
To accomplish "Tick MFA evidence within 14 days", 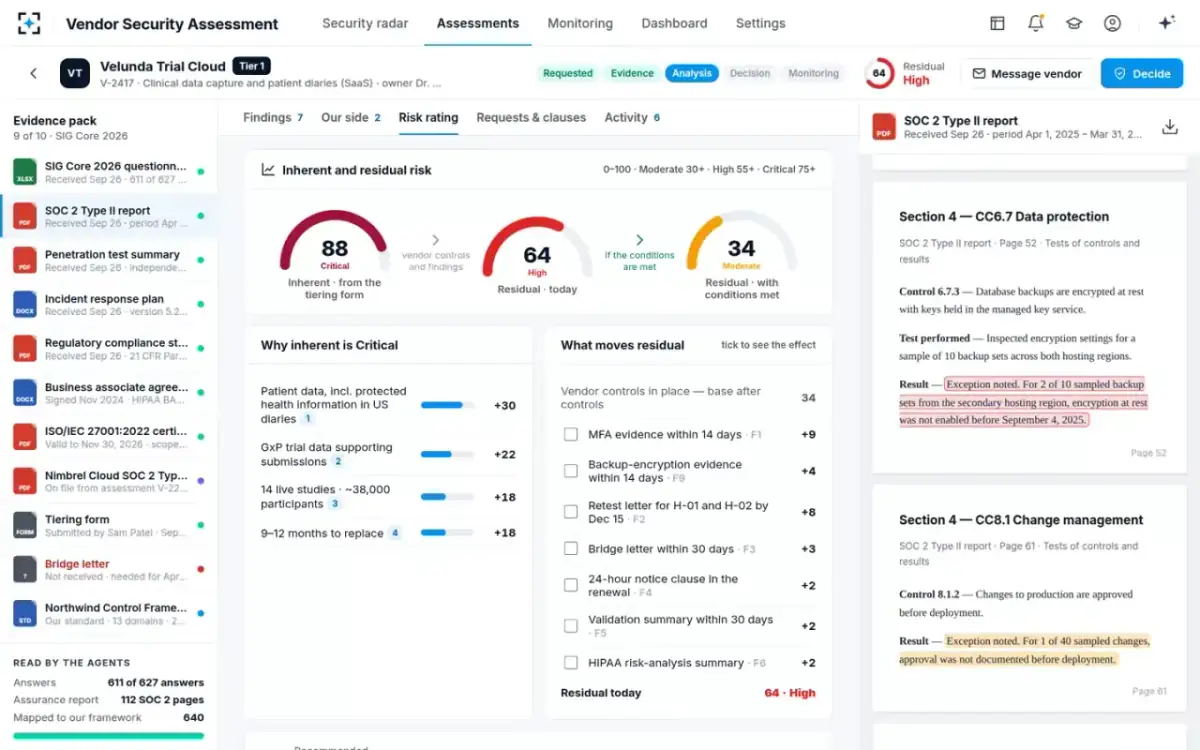I will point(571,434).
